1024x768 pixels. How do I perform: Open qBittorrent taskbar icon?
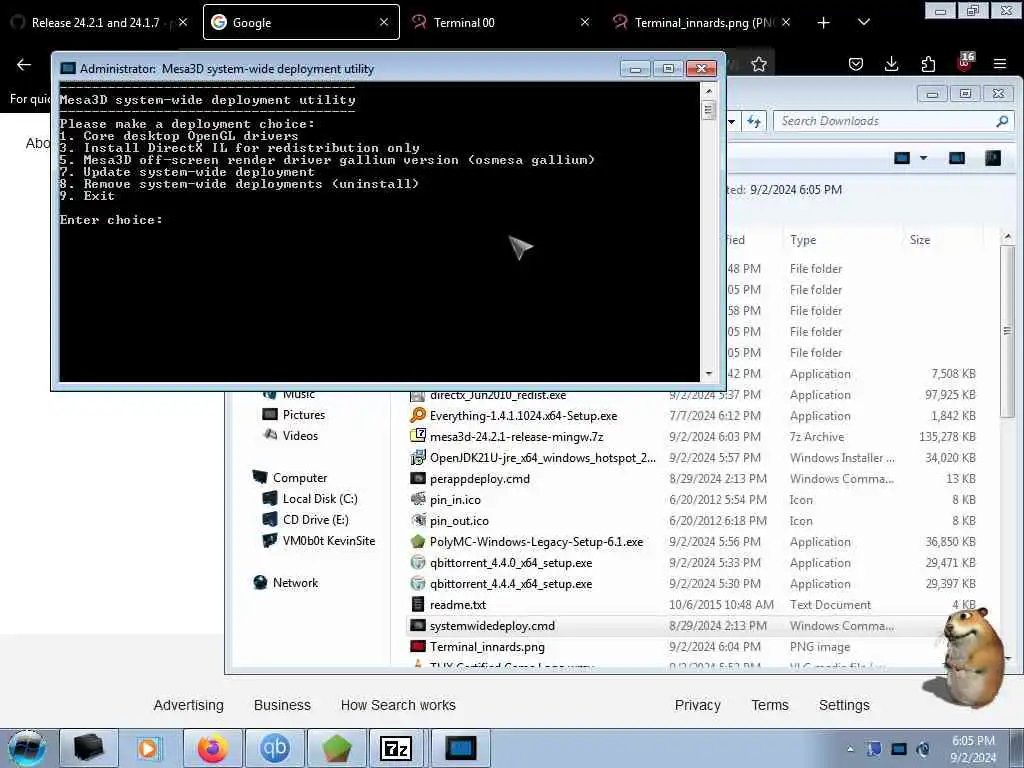(274, 748)
